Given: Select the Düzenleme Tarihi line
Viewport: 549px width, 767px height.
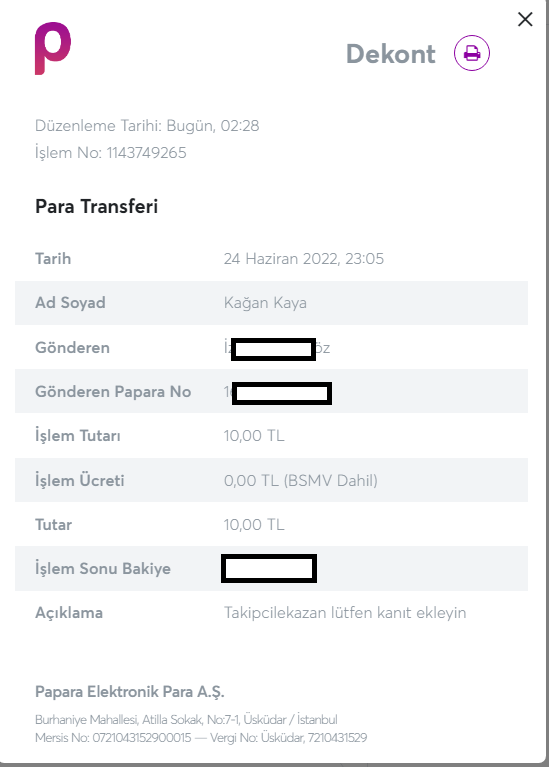Looking at the screenshot, I should tap(147, 126).
